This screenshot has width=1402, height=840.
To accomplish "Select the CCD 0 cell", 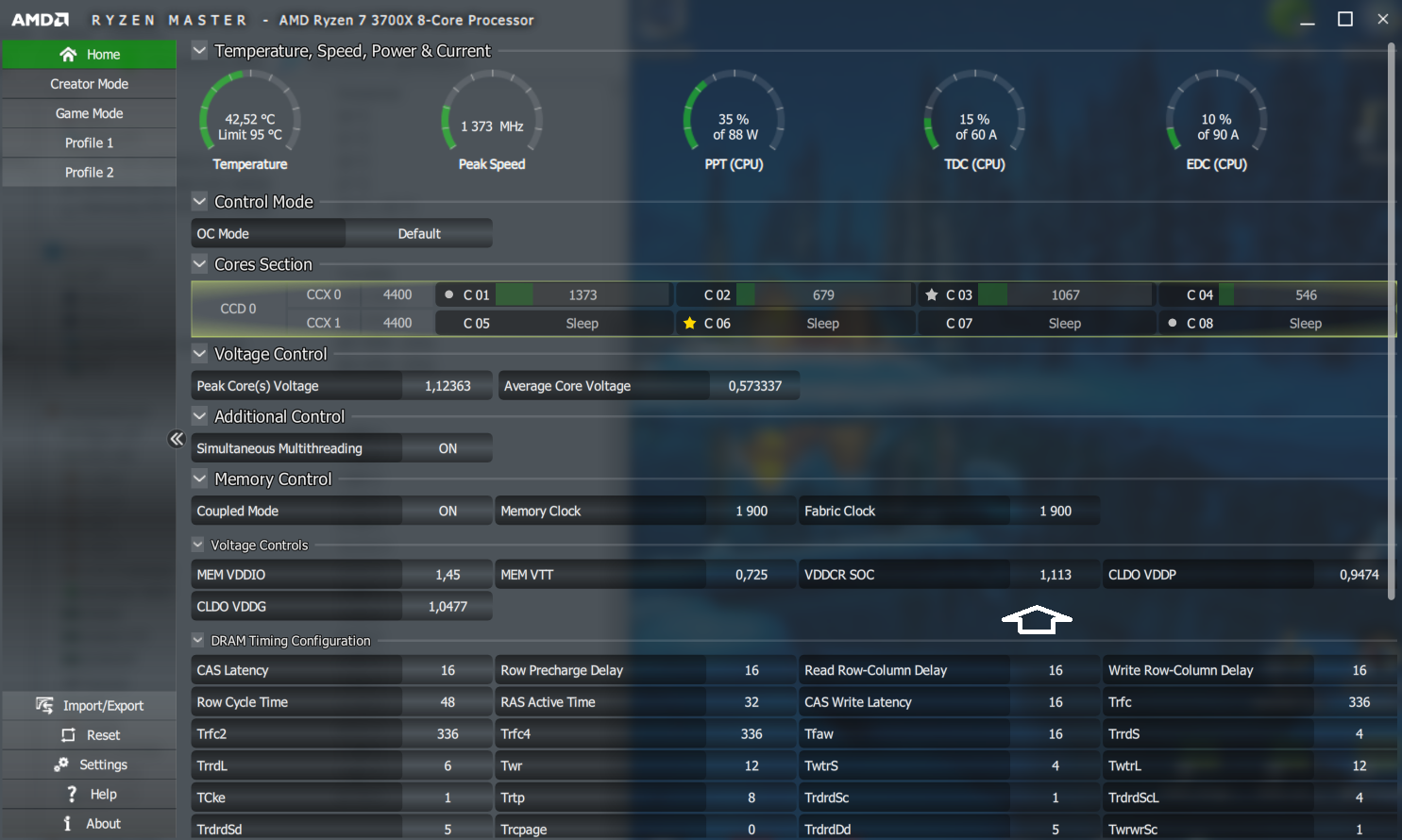I will tap(238, 309).
